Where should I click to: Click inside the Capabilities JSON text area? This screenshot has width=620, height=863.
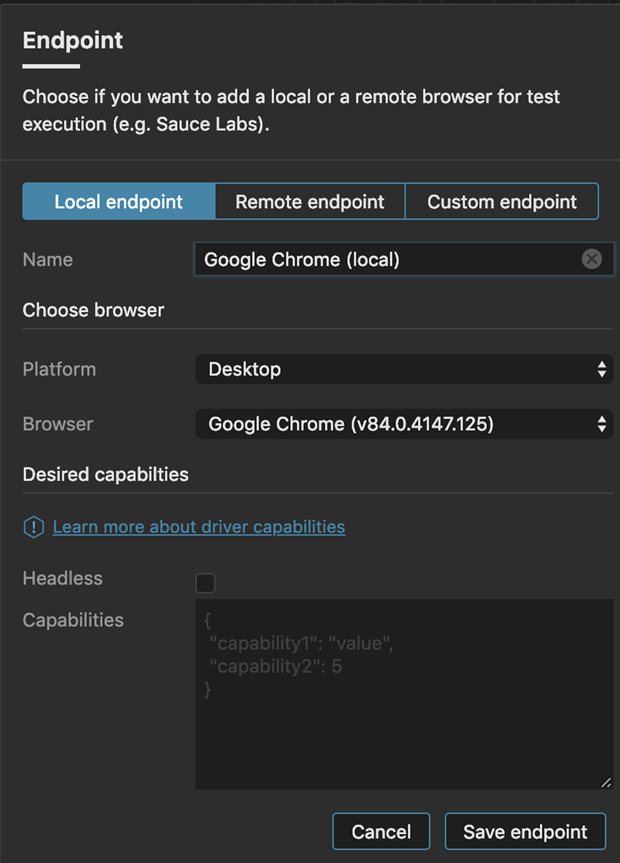[404, 694]
